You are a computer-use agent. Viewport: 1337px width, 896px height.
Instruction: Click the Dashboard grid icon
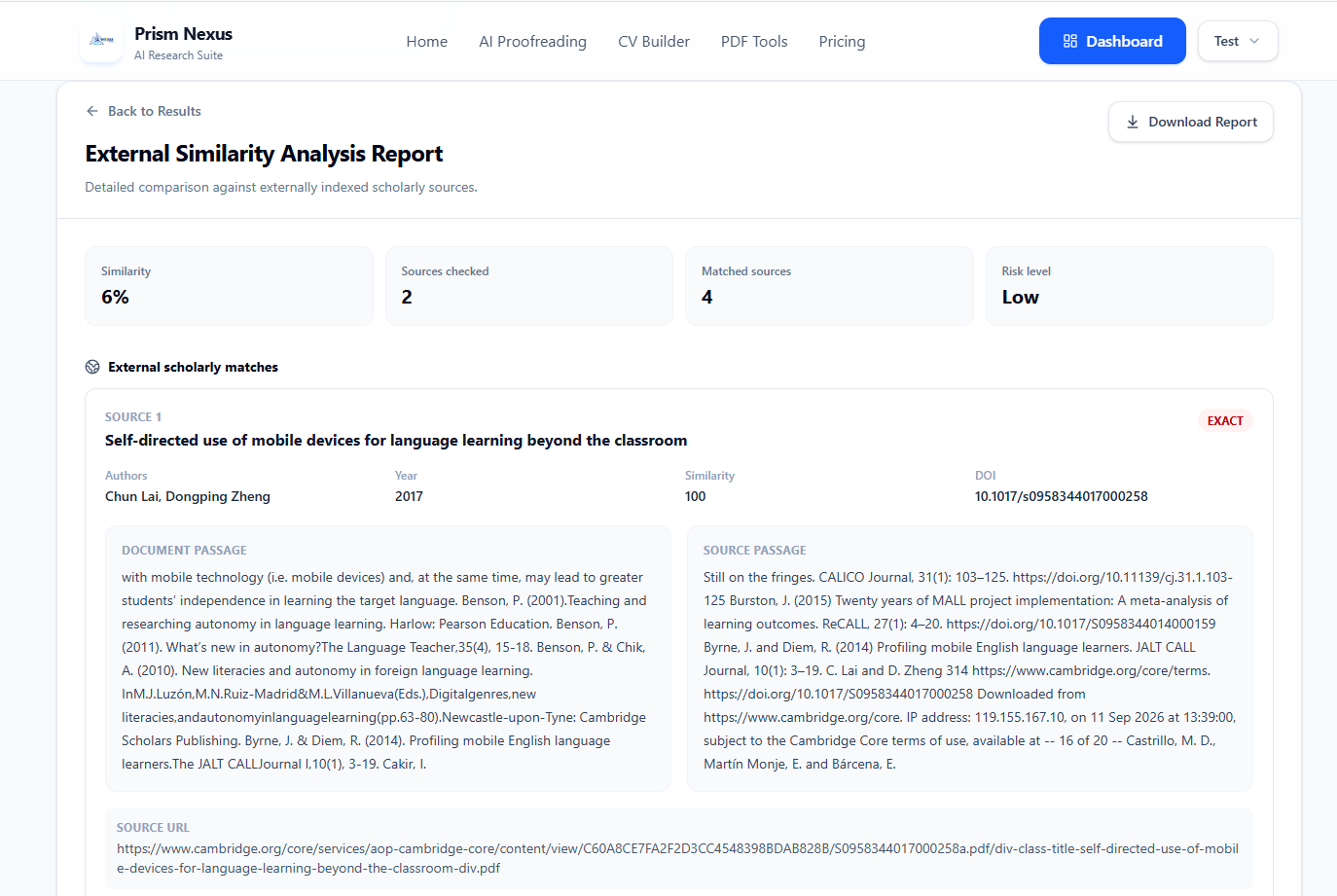pyautogui.click(x=1070, y=41)
